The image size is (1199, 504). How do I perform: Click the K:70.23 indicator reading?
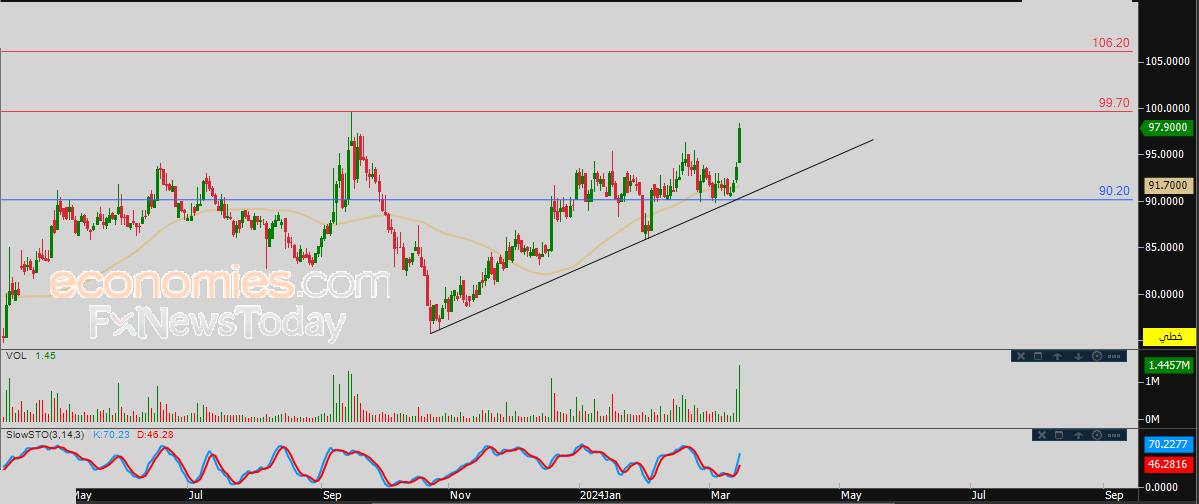click(x=111, y=434)
